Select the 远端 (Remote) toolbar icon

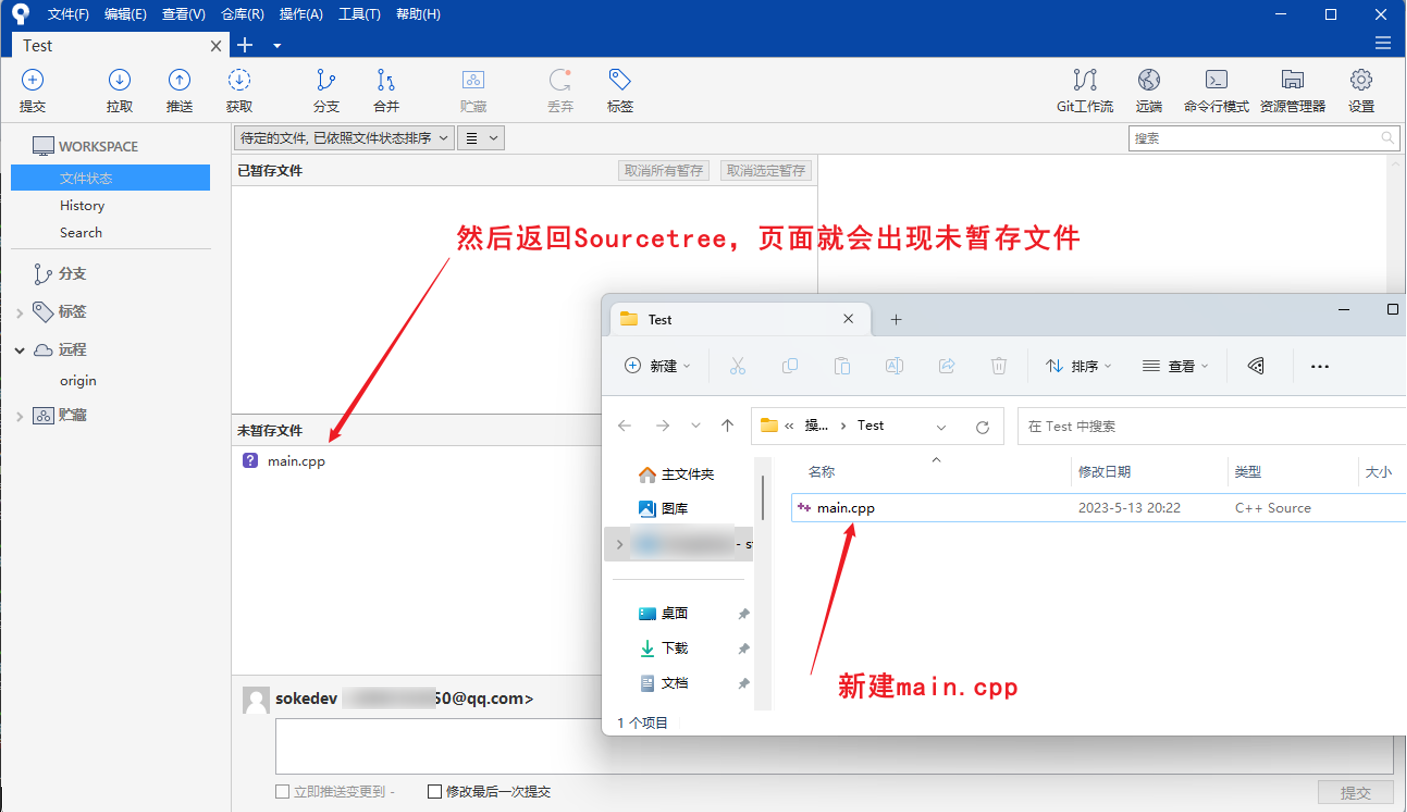(x=1148, y=89)
